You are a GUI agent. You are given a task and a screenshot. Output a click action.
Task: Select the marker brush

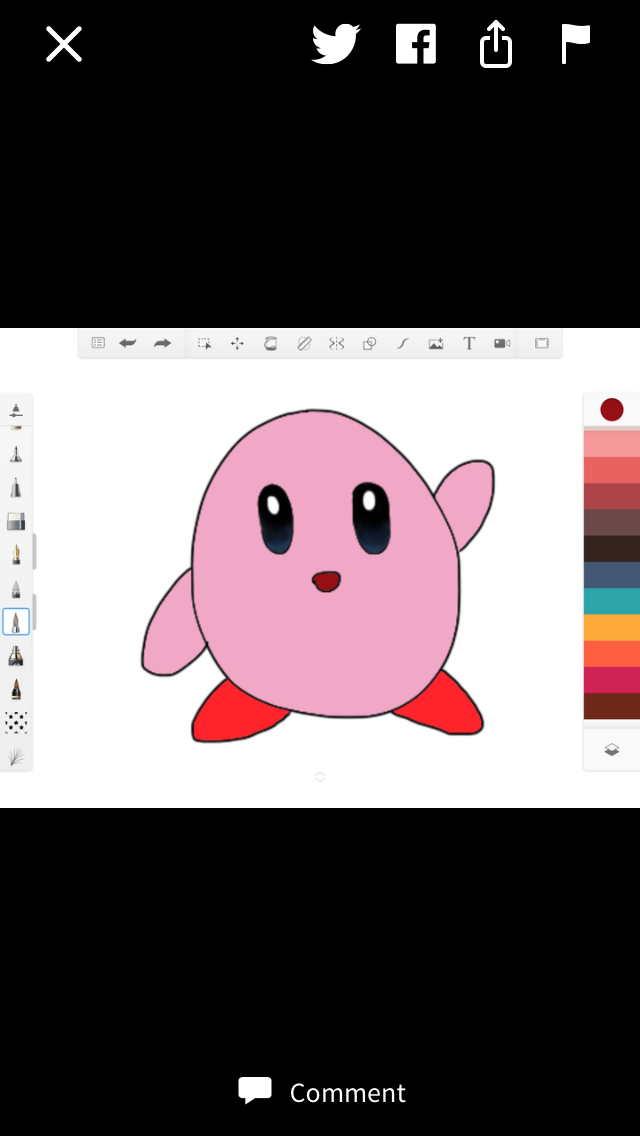(16, 488)
